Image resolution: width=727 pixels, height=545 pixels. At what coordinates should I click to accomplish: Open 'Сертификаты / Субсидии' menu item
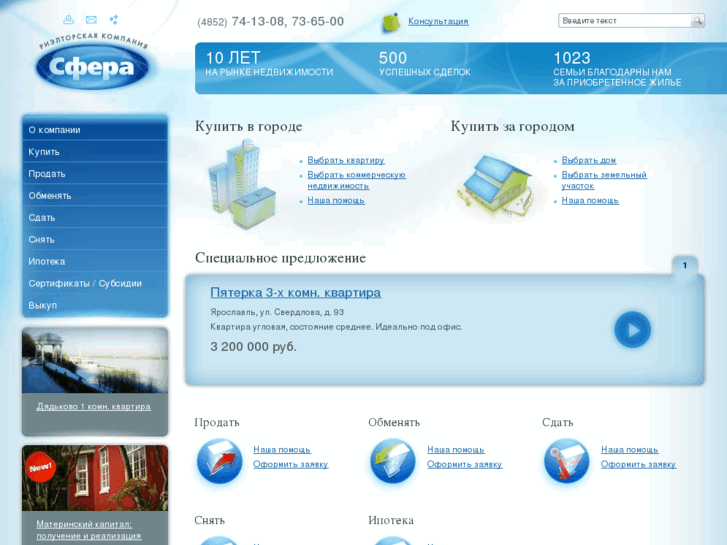click(85, 284)
